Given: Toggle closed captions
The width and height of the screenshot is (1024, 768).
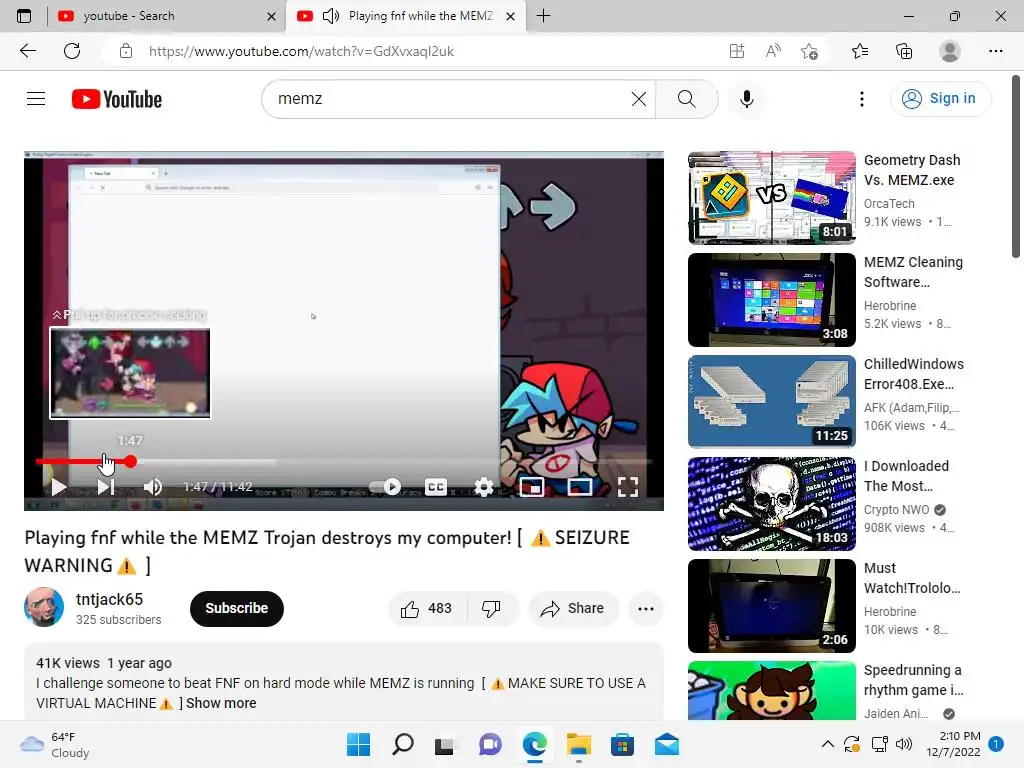Looking at the screenshot, I should click(436, 487).
